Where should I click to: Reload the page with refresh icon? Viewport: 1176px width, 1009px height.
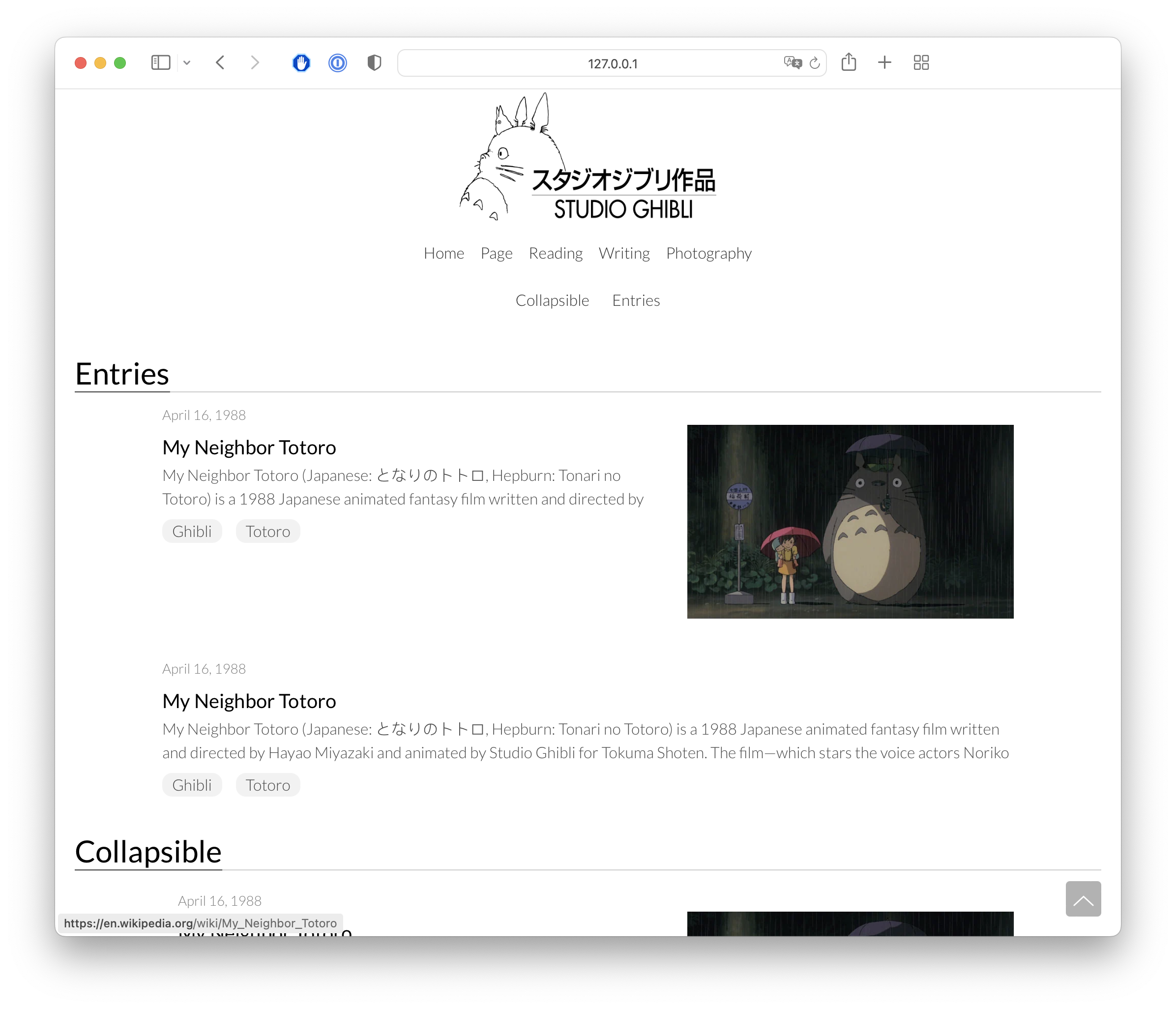tap(815, 63)
